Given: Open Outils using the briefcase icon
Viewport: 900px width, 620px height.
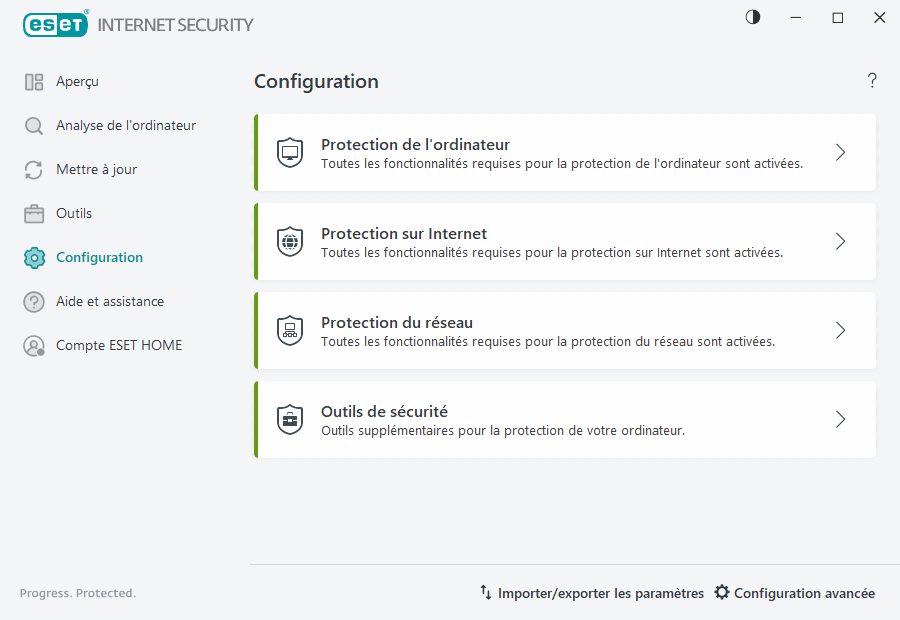Looking at the screenshot, I should 32,213.
